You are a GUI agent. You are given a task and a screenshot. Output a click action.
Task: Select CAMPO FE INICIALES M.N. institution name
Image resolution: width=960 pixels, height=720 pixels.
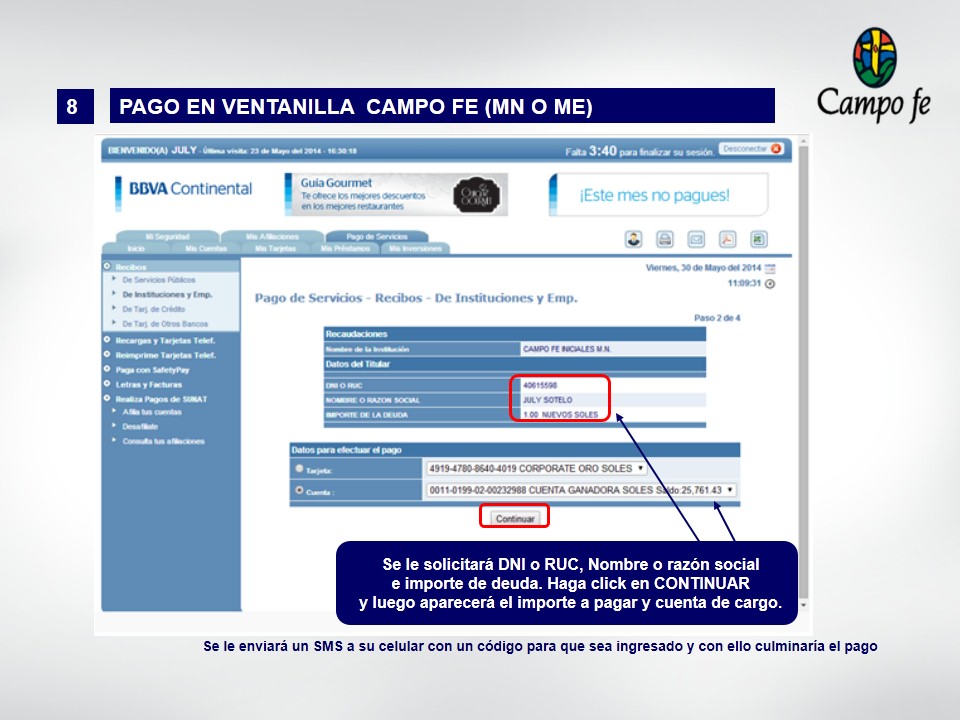click(x=566, y=349)
